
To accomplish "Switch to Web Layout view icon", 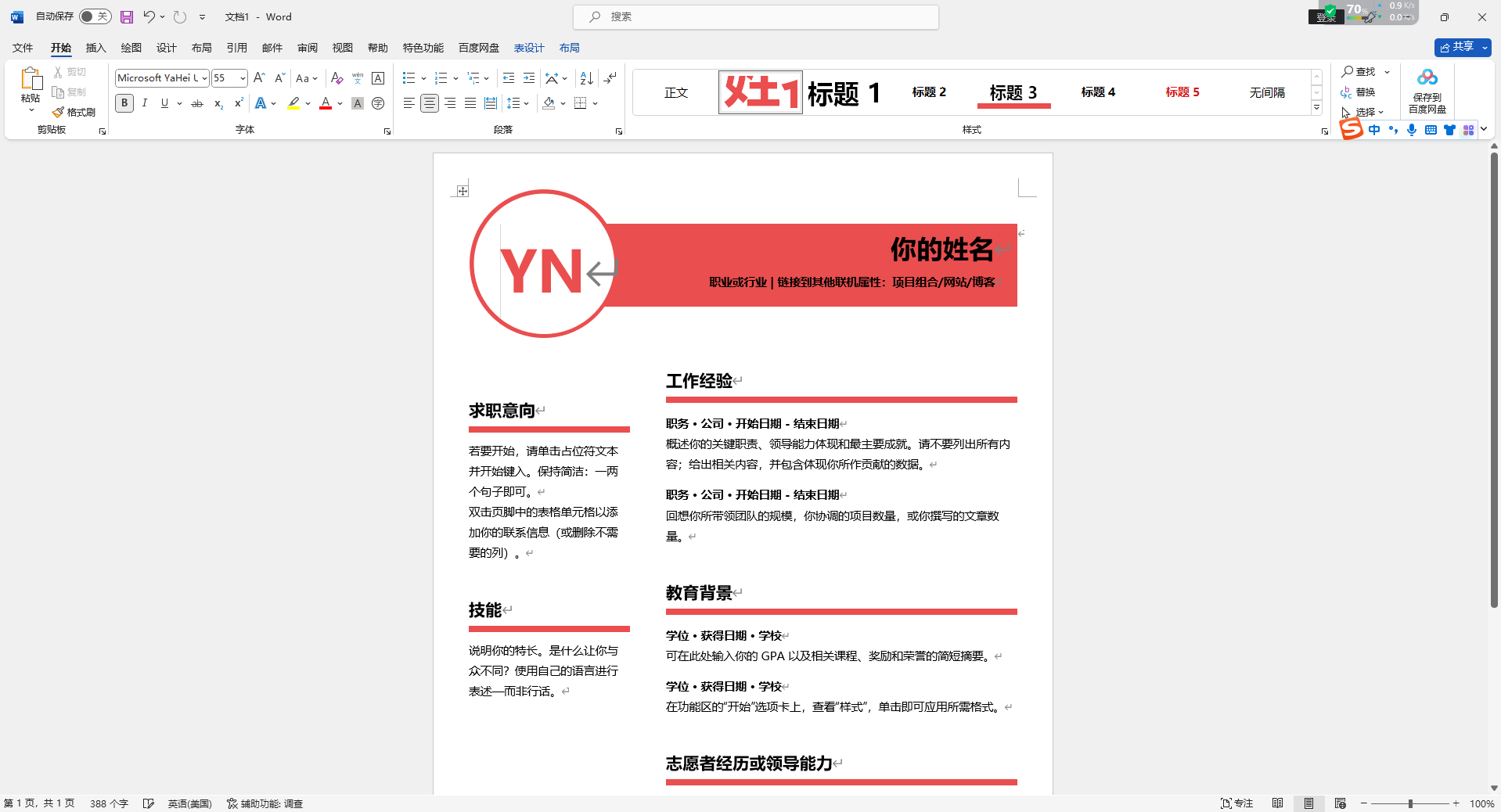I will coord(1340,803).
